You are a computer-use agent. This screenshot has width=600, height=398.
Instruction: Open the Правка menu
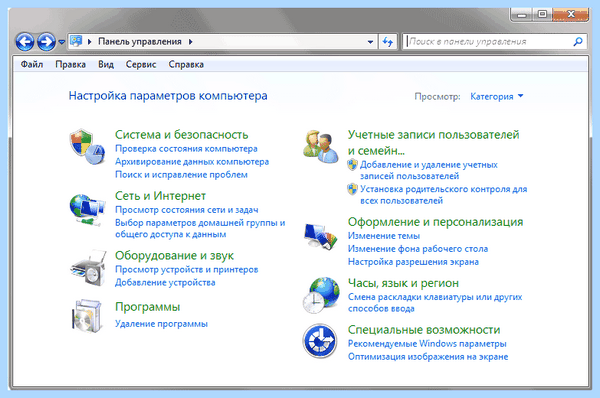pyautogui.click(x=70, y=64)
